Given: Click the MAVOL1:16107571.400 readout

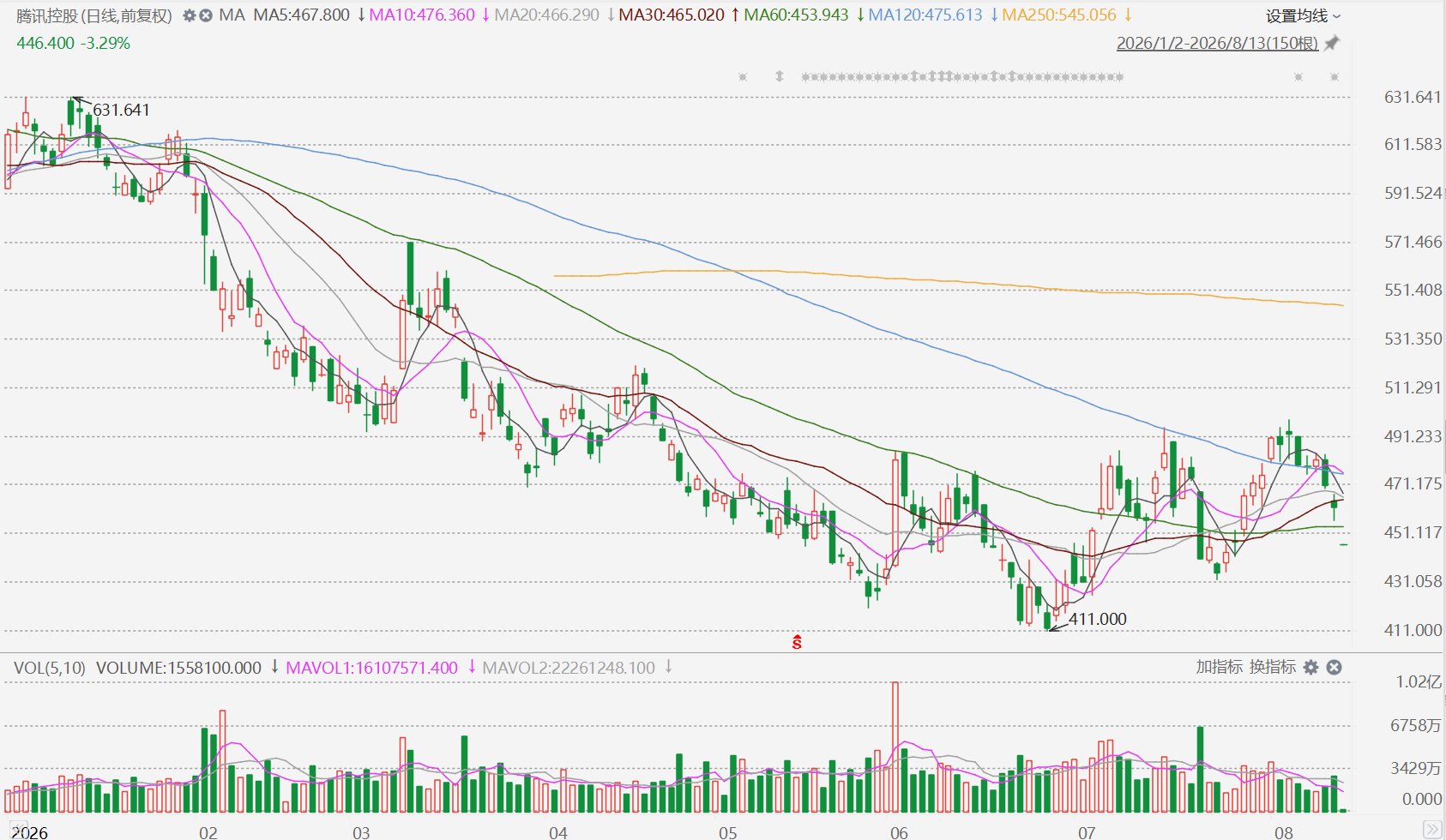Looking at the screenshot, I should [371, 668].
